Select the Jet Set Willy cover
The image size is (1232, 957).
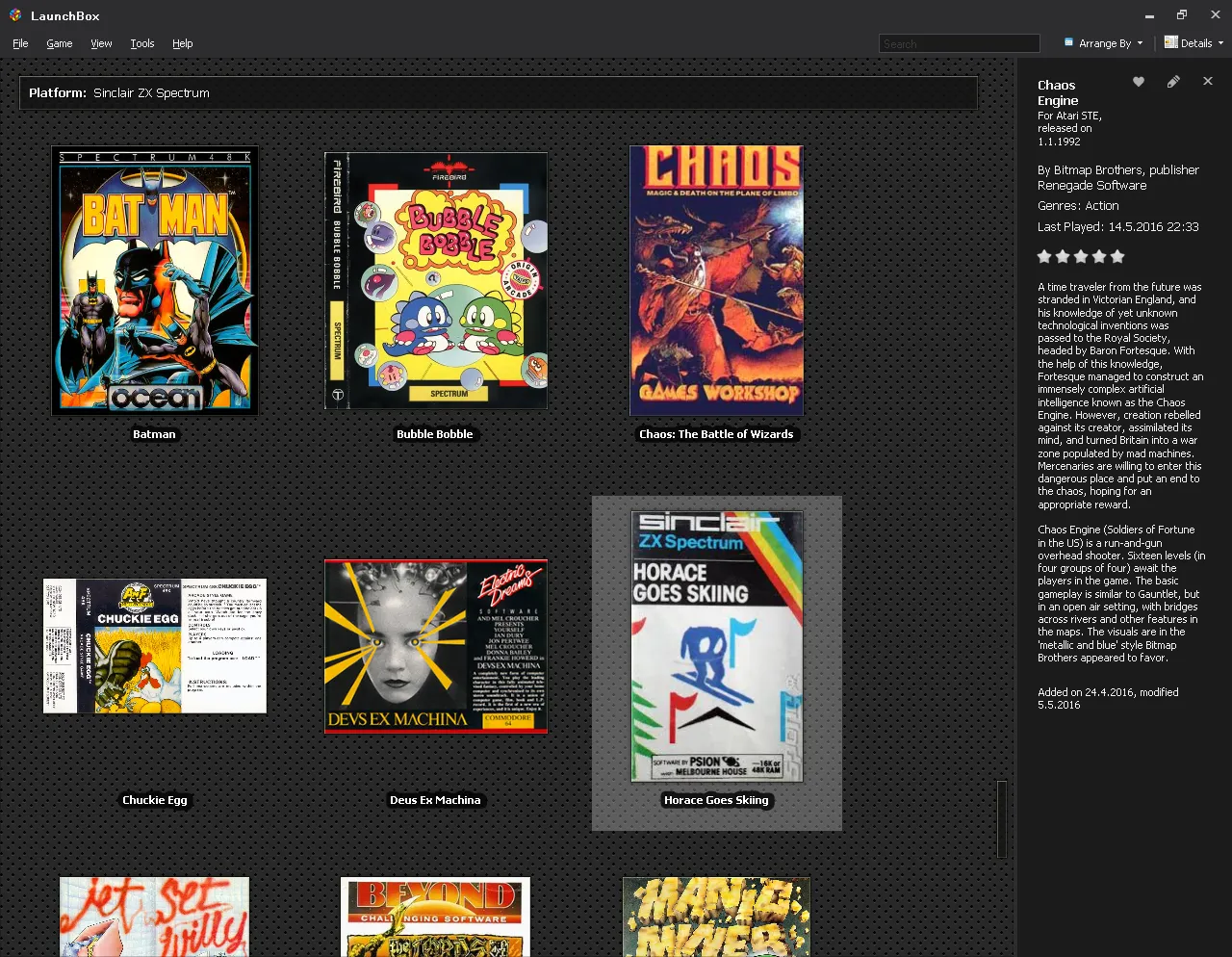(x=154, y=917)
